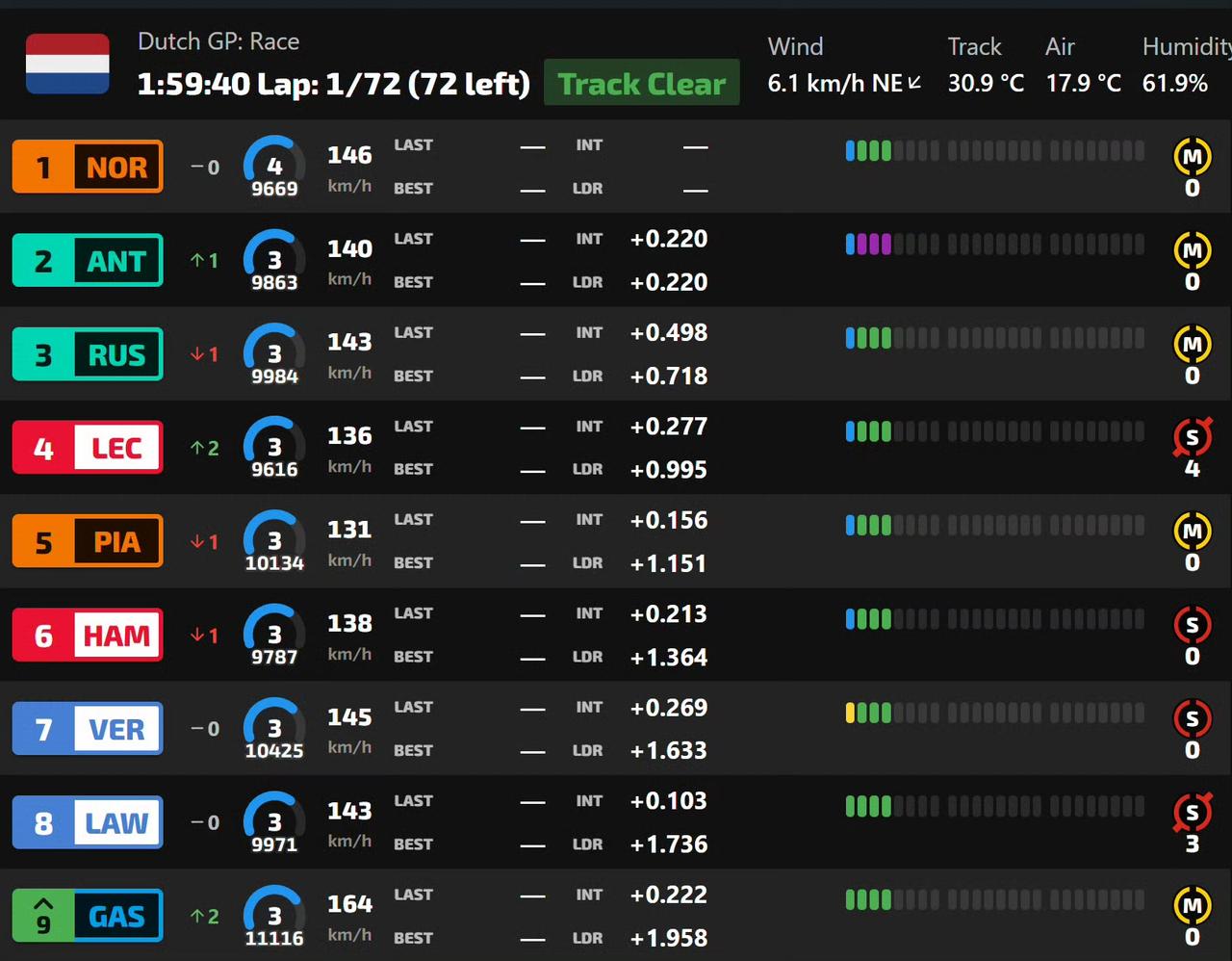This screenshot has width=1232, height=961.
Task: Click the wind direction arrow icon
Action: pos(914,84)
